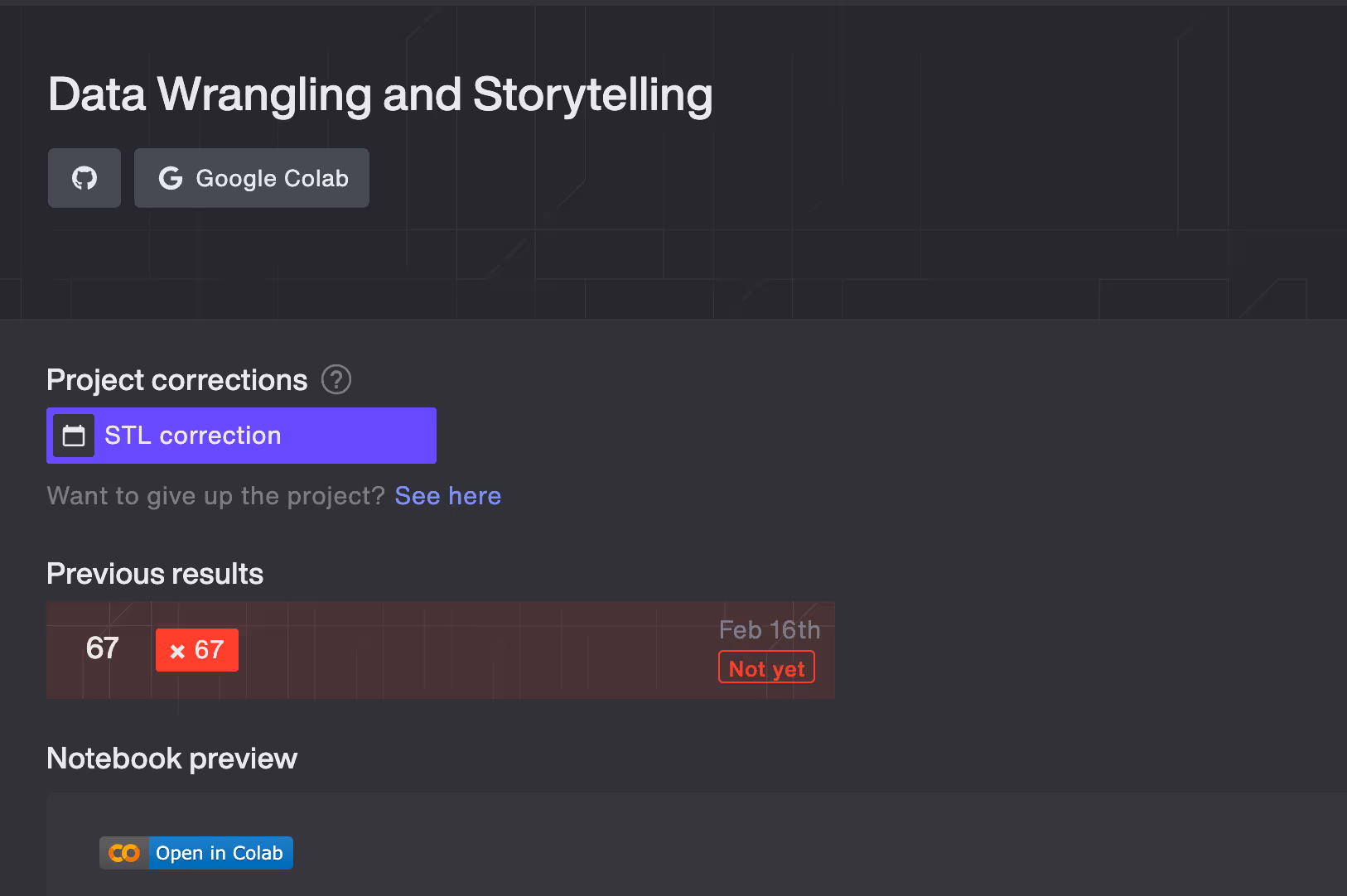The width and height of the screenshot is (1347, 896).
Task: Click the Not yet status tag
Action: (766, 667)
